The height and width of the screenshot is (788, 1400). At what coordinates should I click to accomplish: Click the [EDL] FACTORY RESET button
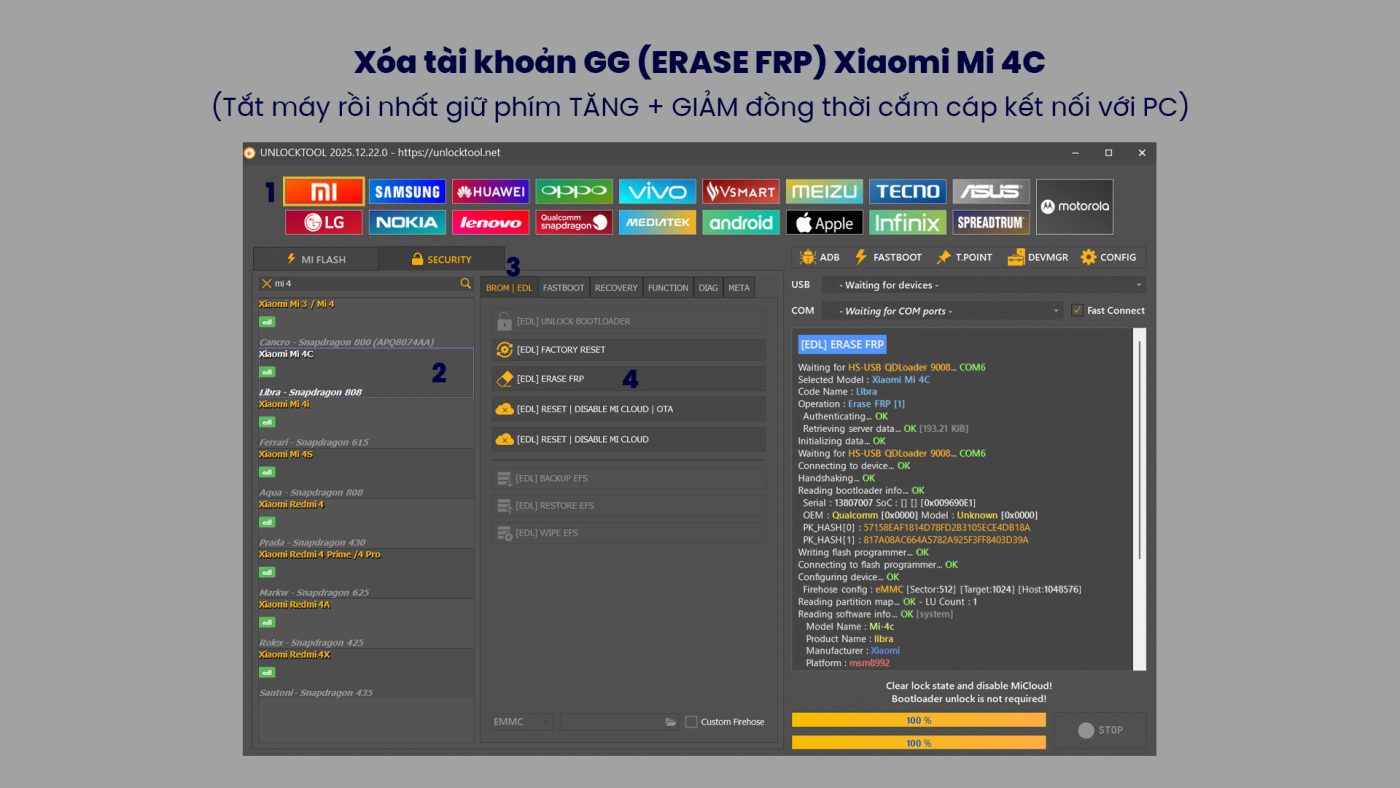pyautogui.click(x=629, y=350)
